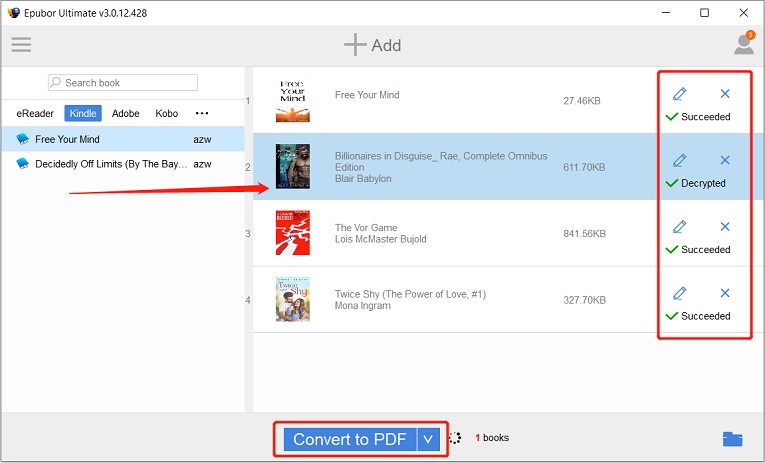The image size is (765, 463).
Task: Open the user account profile icon
Action: click(x=744, y=43)
